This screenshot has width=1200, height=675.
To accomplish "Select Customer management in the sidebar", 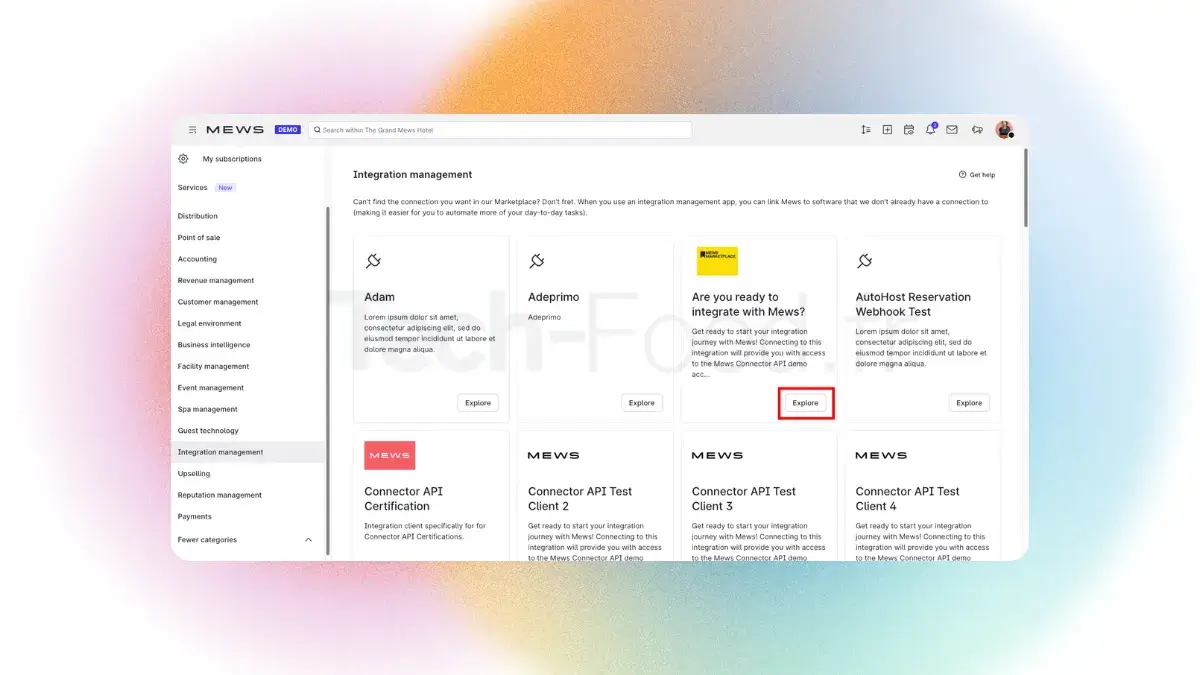I will 218,302.
